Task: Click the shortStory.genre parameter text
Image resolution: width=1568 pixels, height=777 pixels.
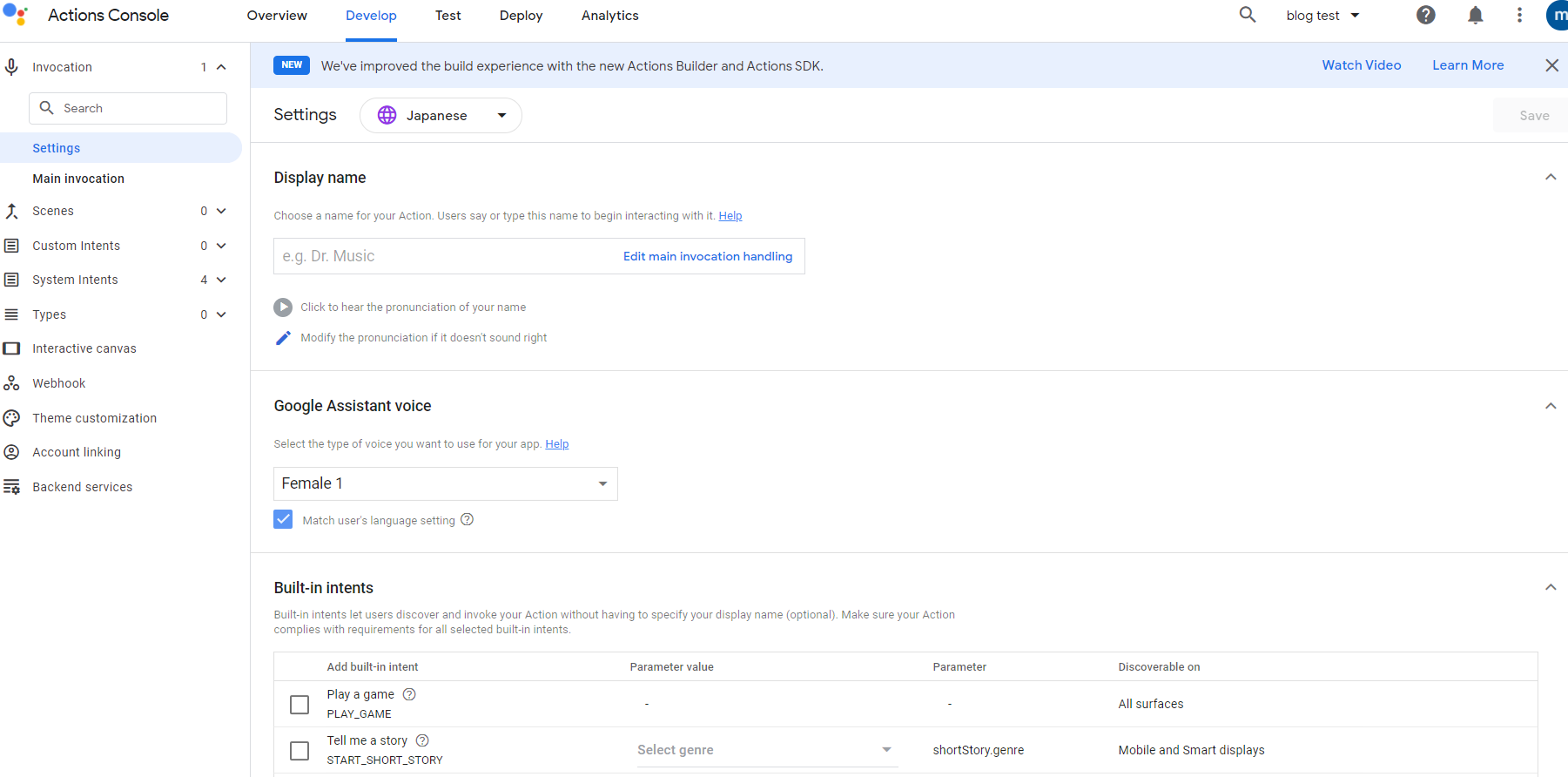Action: click(978, 750)
